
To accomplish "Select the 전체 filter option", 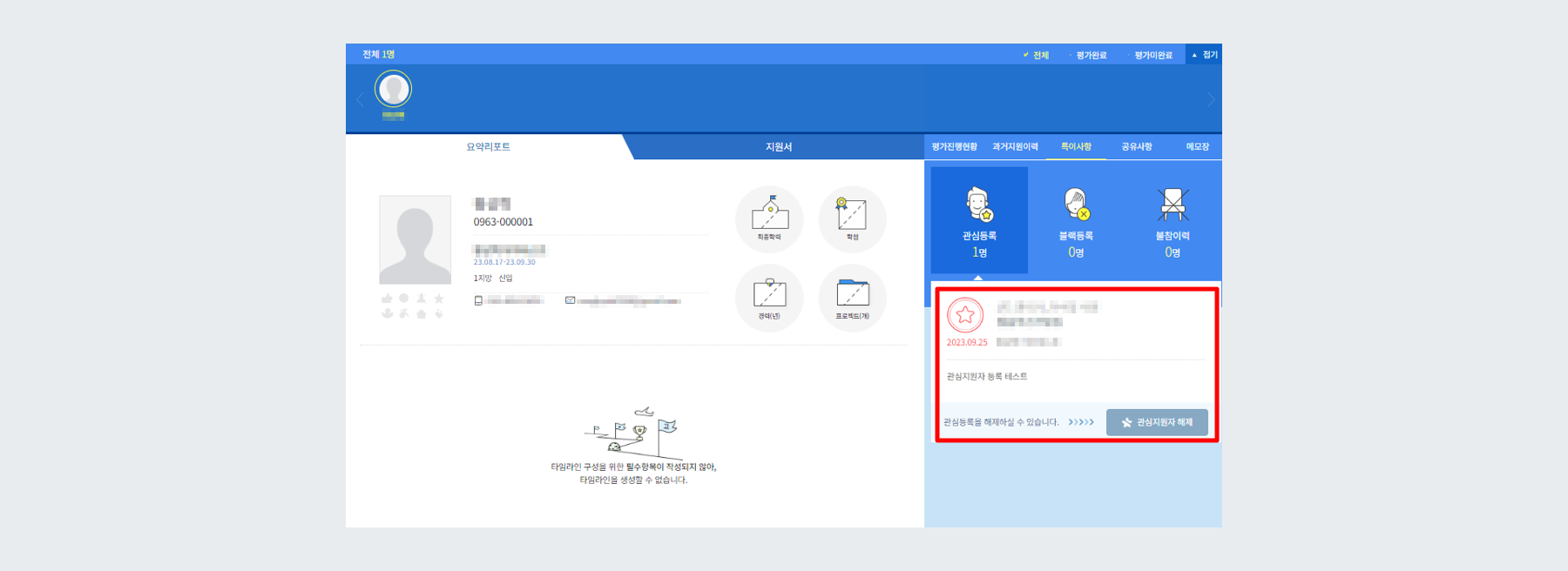I will [x=1036, y=55].
